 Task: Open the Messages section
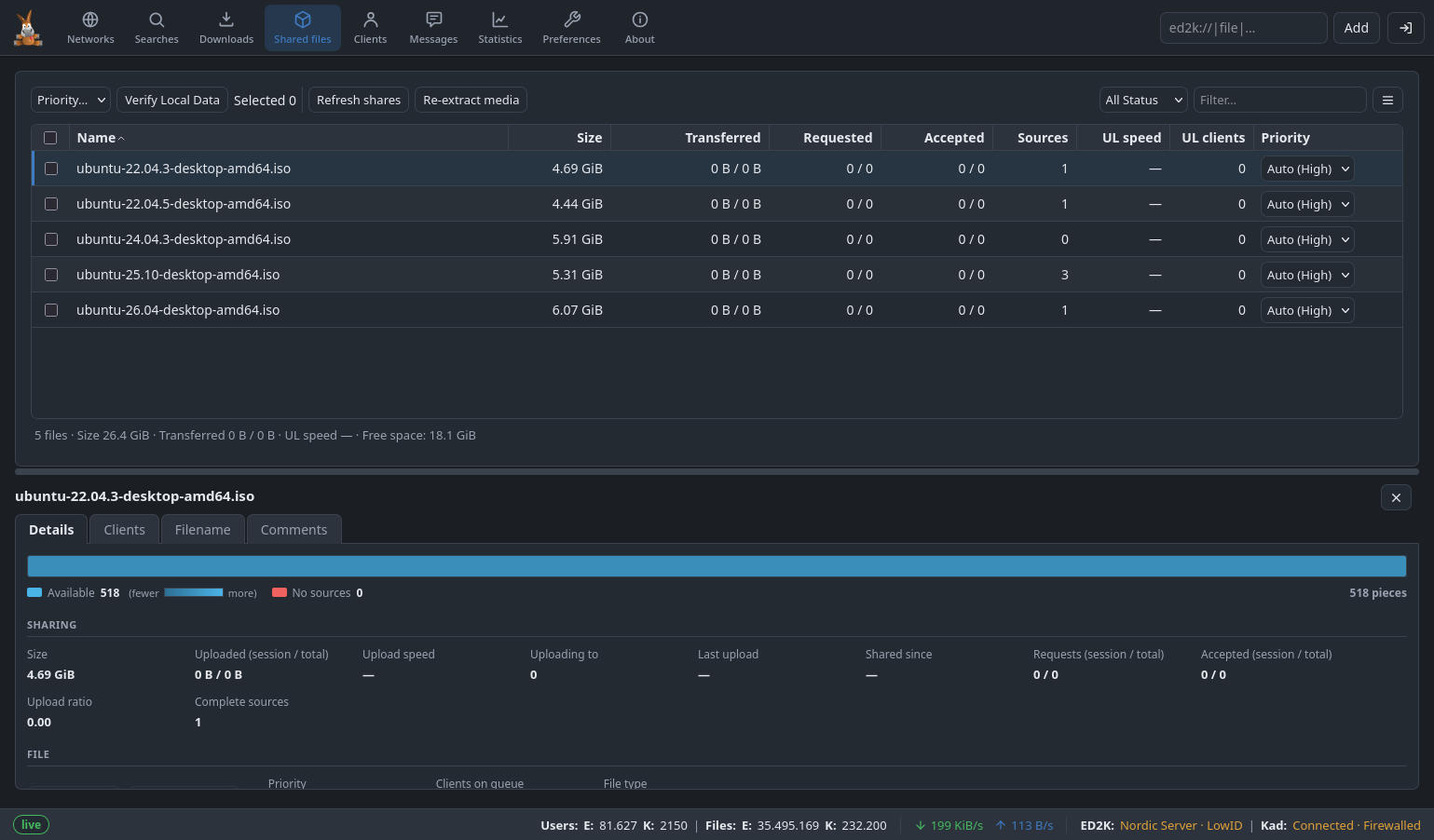pos(433,28)
